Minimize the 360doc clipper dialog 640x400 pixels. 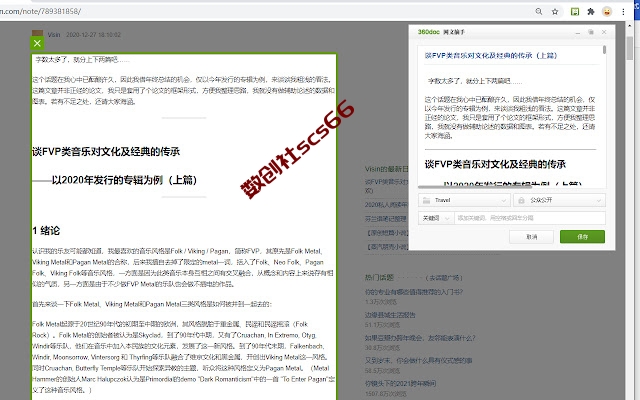578,32
